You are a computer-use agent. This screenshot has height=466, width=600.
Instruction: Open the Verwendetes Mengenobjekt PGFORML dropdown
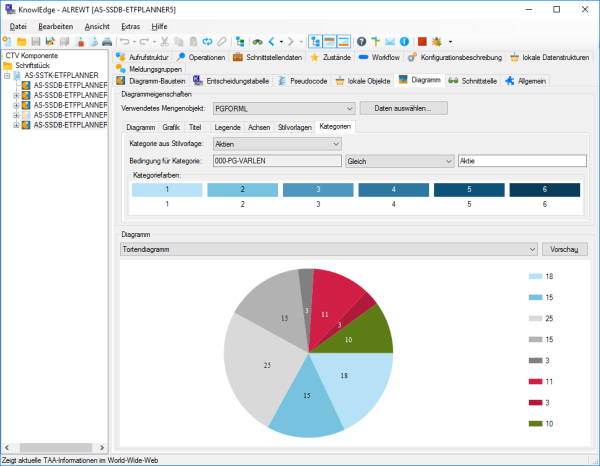(x=284, y=109)
